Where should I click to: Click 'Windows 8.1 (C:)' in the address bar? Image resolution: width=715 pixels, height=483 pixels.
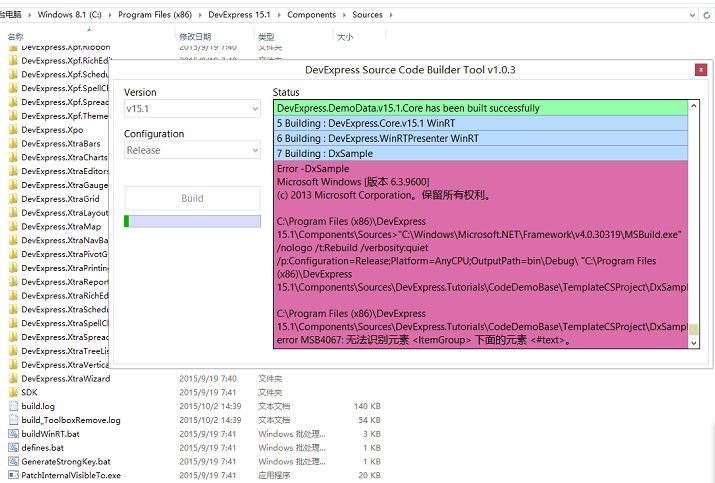69,15
